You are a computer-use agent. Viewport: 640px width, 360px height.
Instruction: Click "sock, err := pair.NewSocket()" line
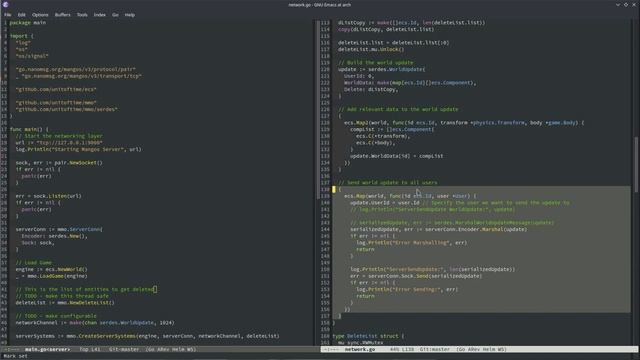tap(59, 162)
